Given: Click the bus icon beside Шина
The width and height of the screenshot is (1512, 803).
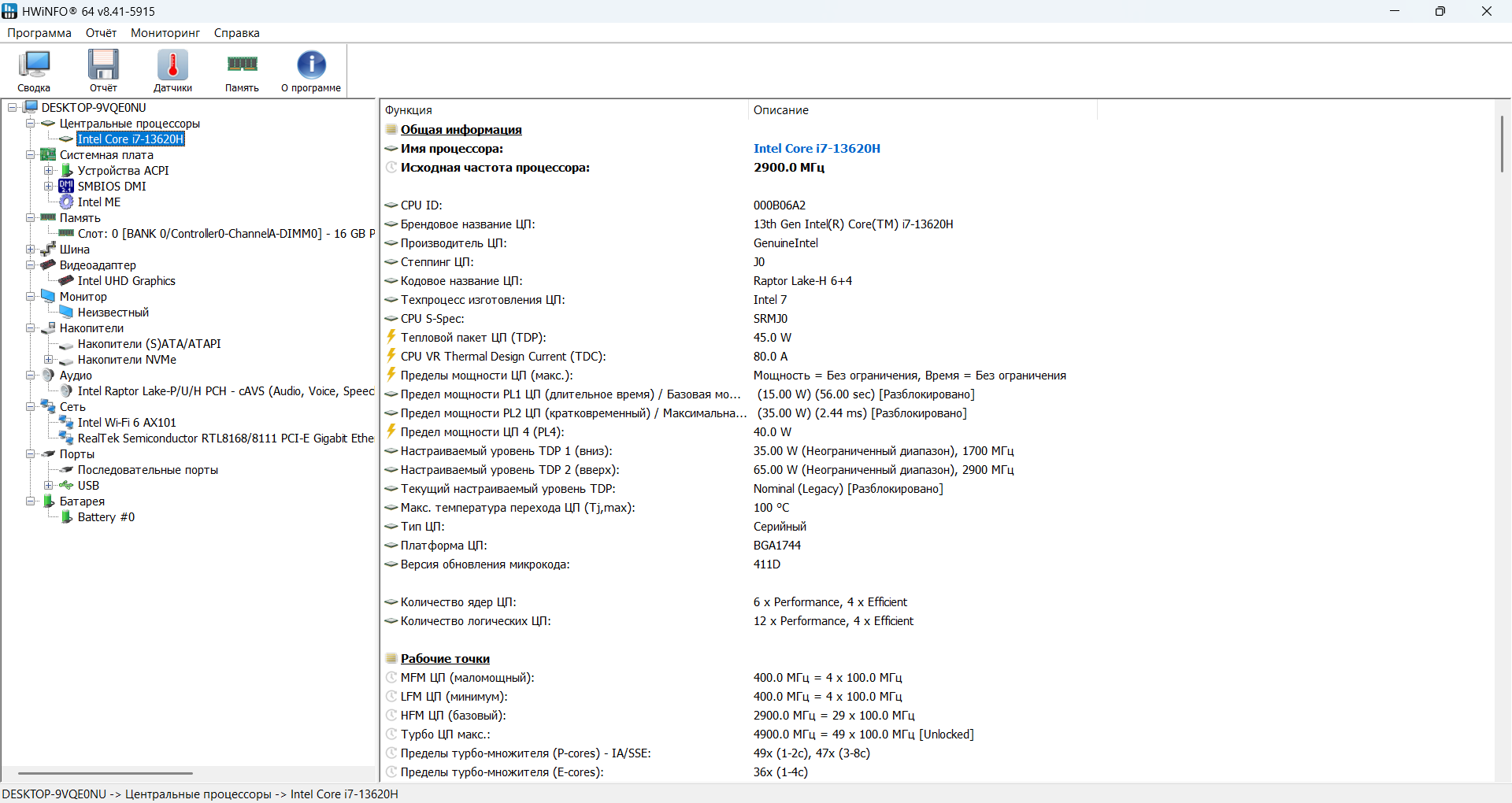Looking at the screenshot, I should pos(48,249).
